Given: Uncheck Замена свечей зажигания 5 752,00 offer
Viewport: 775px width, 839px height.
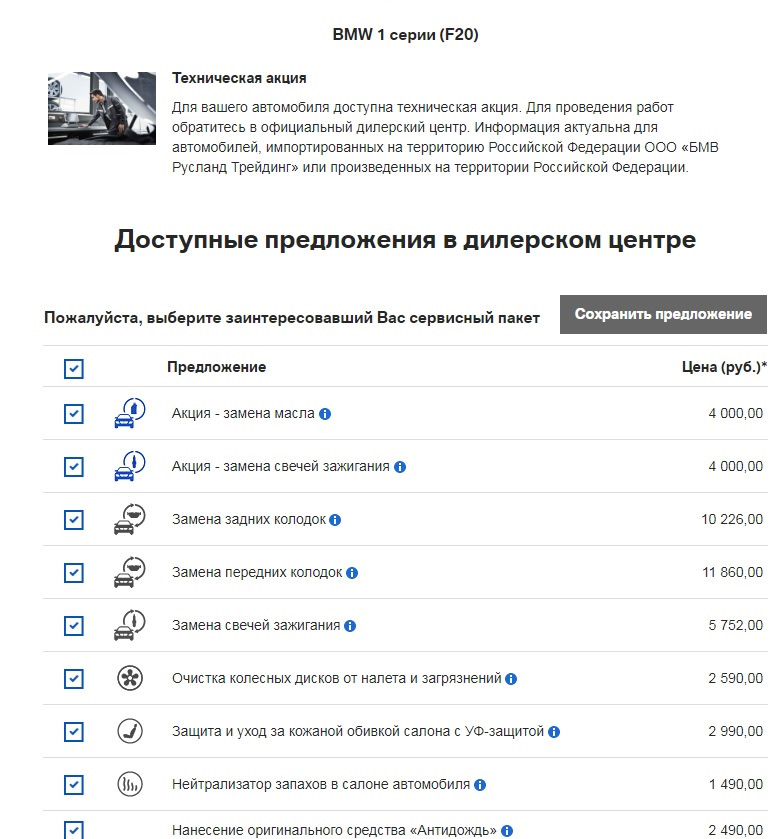Looking at the screenshot, I should 73,626.
